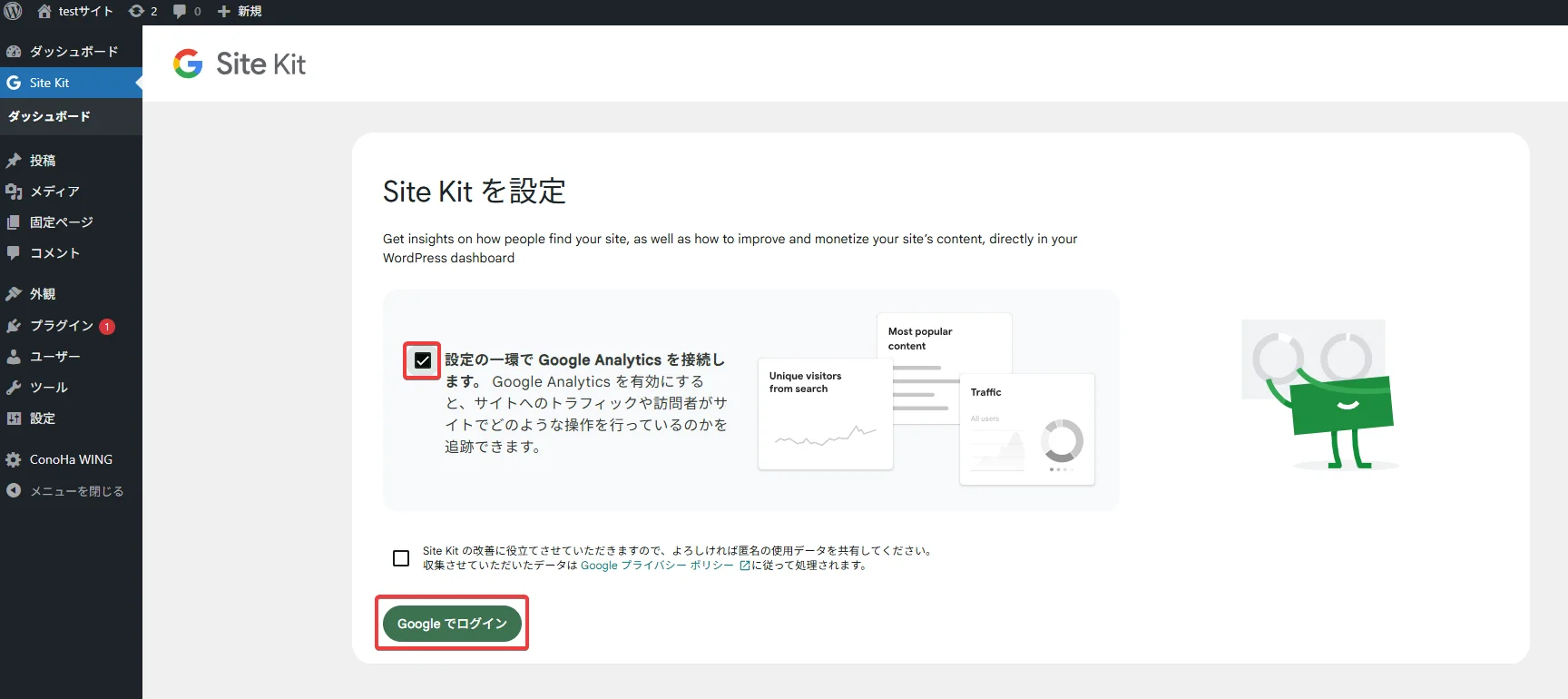
Task: Select the Site Kit sidebar menu item
Action: coord(71,83)
